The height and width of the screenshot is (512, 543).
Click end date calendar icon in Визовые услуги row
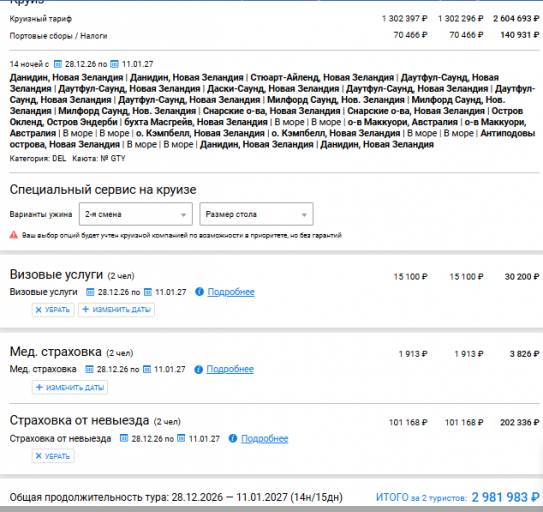pos(148,292)
